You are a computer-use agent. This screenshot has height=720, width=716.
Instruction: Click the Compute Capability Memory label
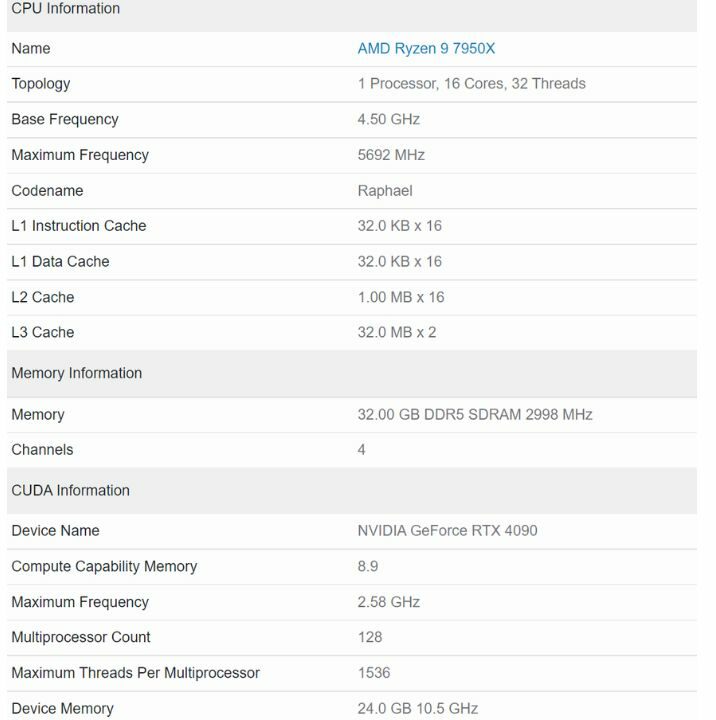(104, 566)
